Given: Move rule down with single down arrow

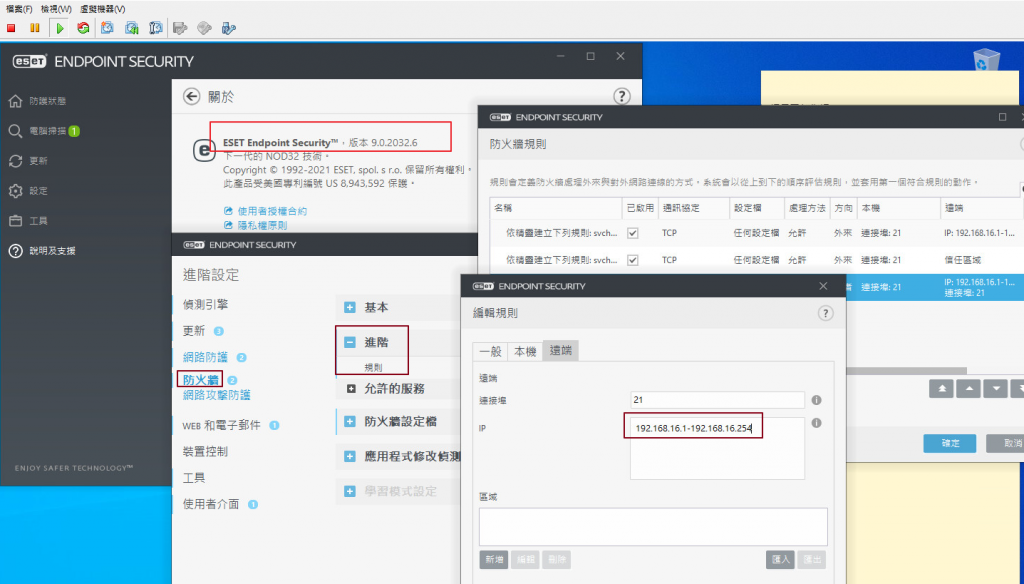Looking at the screenshot, I should coord(995,389).
